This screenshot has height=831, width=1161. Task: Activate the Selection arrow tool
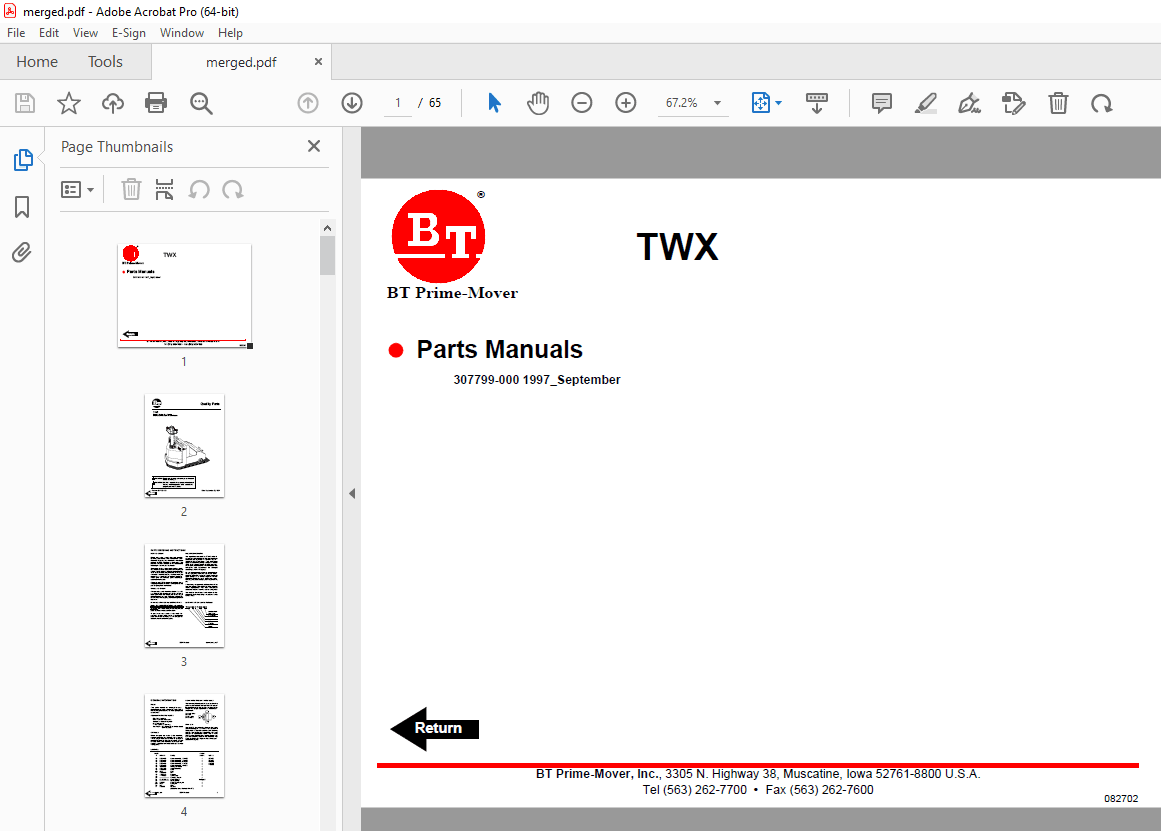coord(494,103)
